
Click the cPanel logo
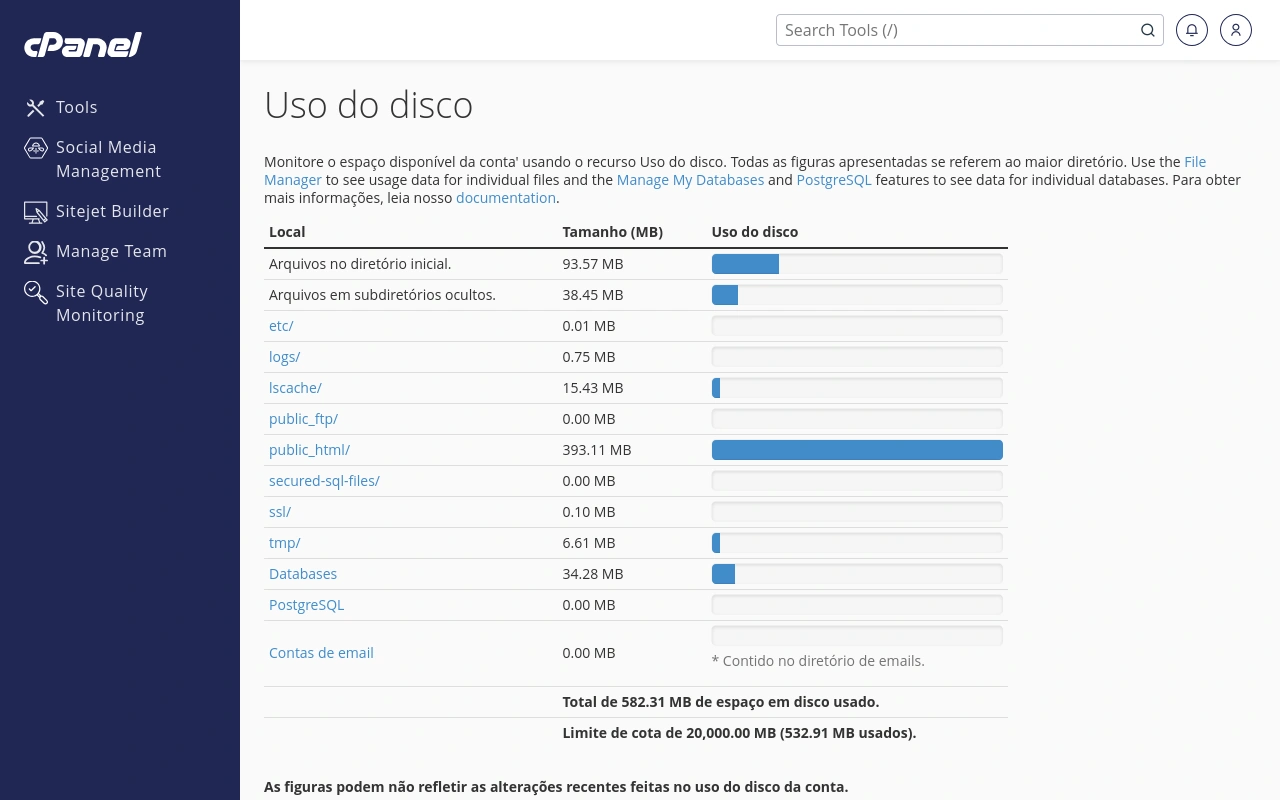[x=82, y=44]
